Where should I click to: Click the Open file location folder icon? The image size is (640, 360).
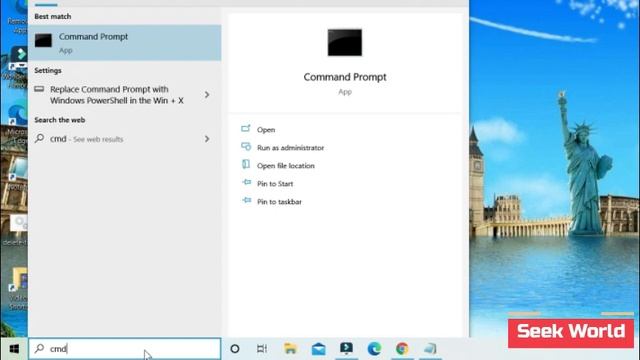click(246, 164)
